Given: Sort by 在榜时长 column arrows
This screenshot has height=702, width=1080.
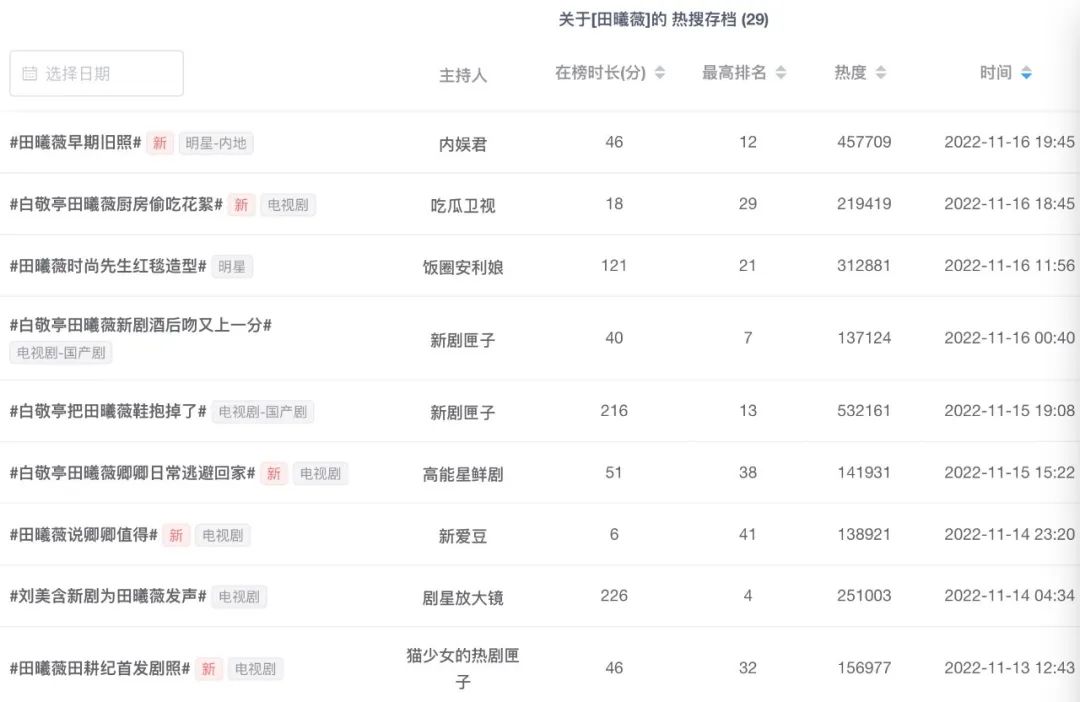Looking at the screenshot, I should [x=660, y=73].
